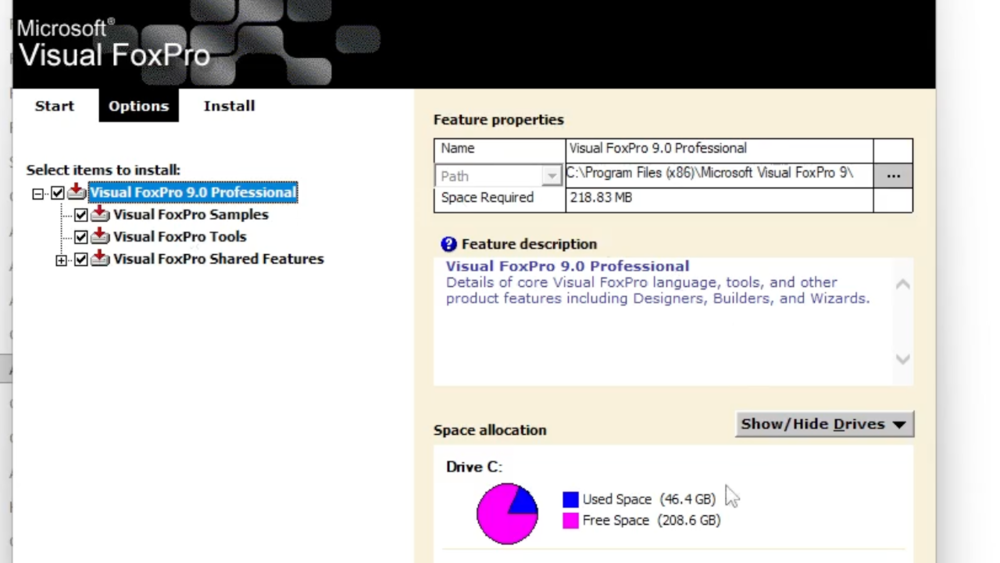Select the Options tab
This screenshot has height=563, width=1000.
coord(138,106)
